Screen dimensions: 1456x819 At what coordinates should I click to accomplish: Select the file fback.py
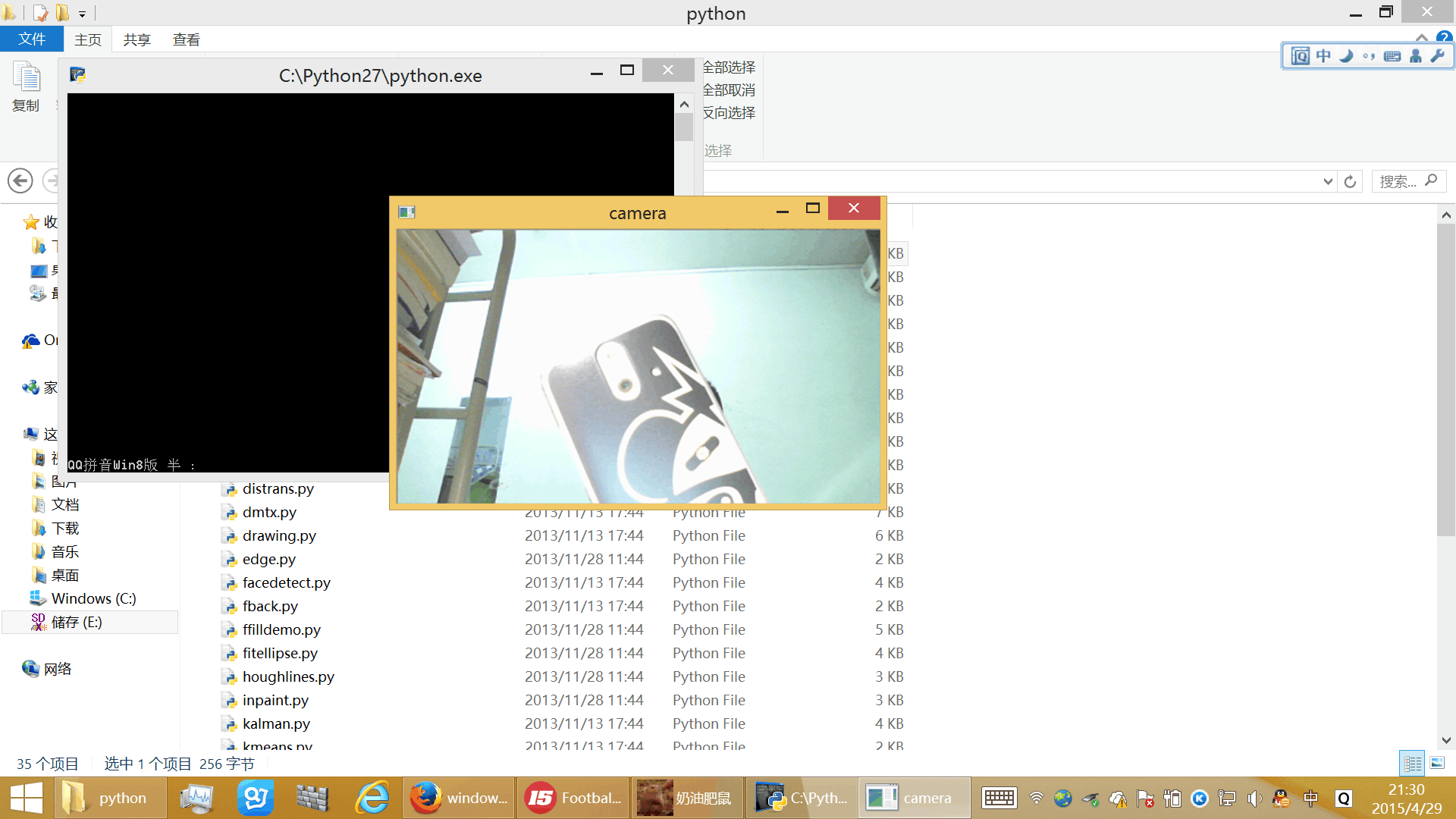(270, 607)
